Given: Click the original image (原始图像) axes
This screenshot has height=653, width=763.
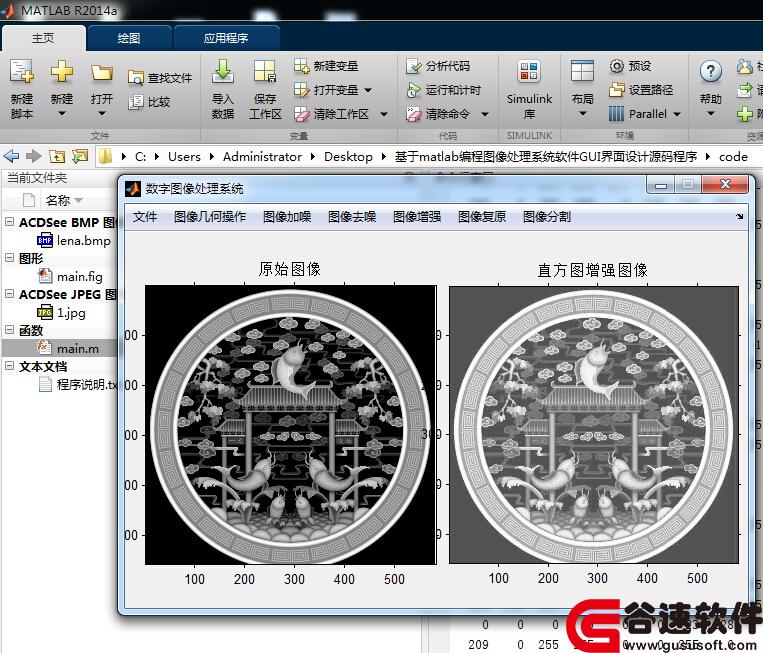Looking at the screenshot, I should (291, 425).
